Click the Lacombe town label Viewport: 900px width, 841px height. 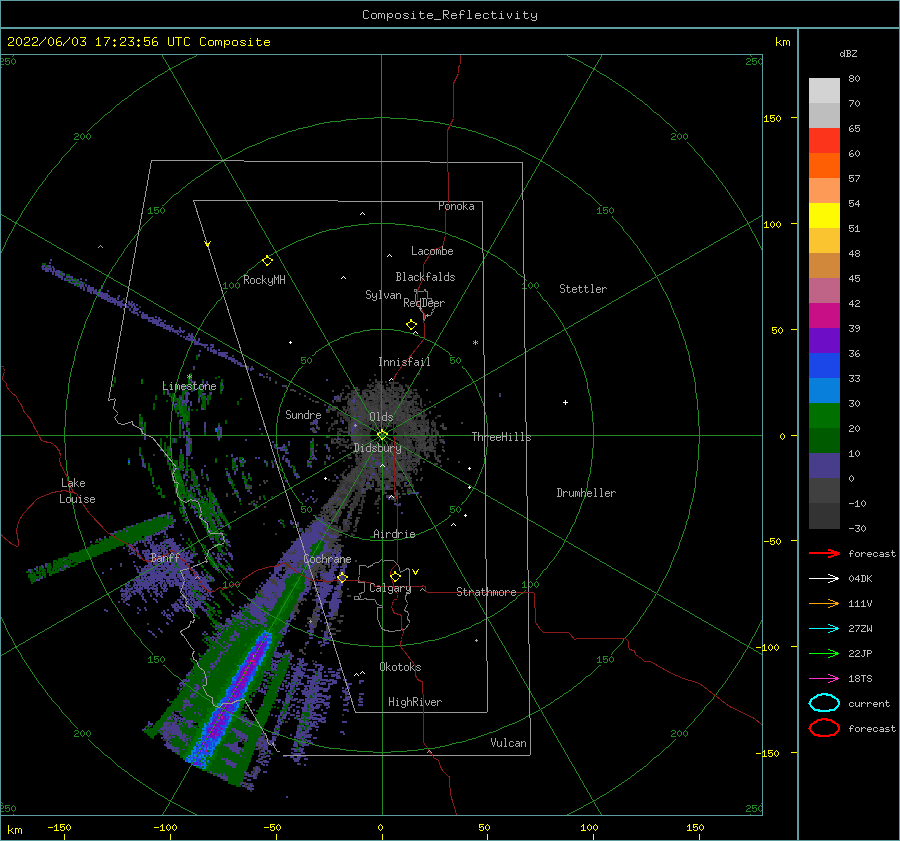[432, 251]
